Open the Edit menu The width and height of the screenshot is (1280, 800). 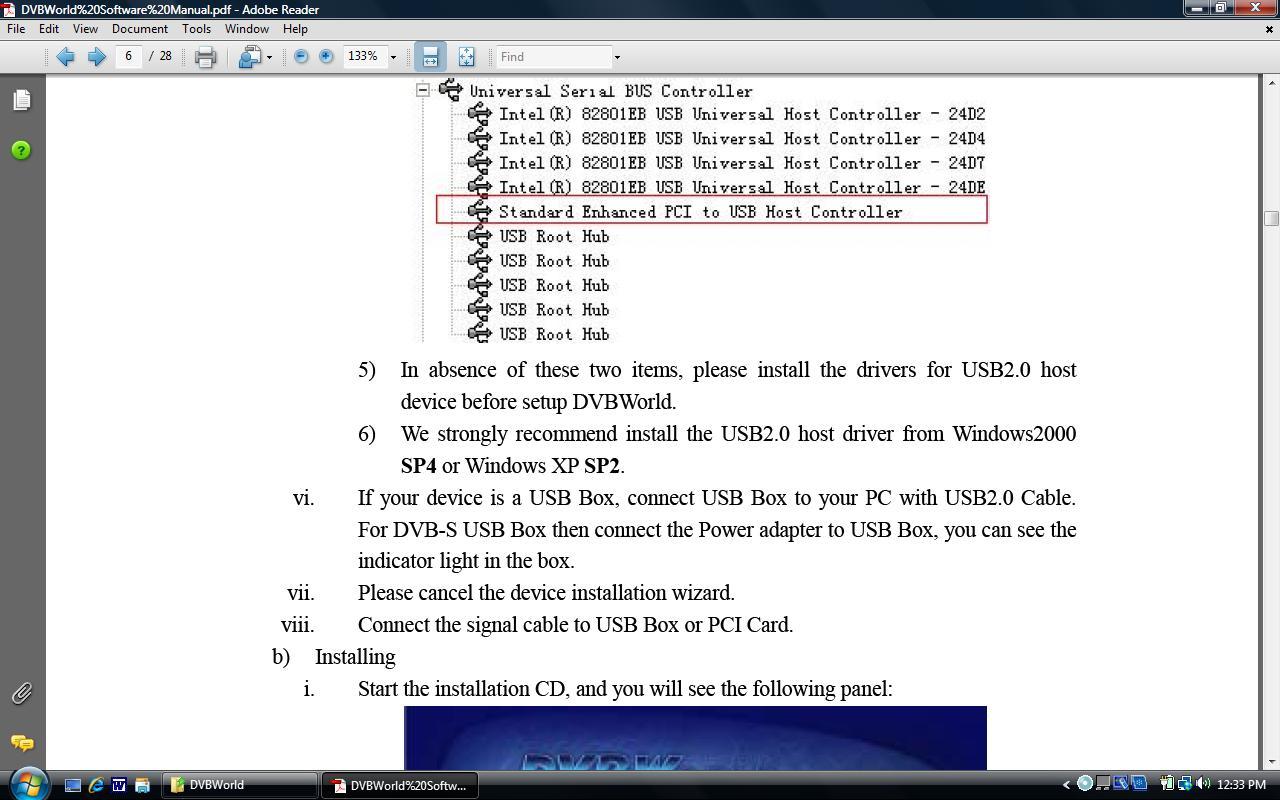click(x=48, y=29)
